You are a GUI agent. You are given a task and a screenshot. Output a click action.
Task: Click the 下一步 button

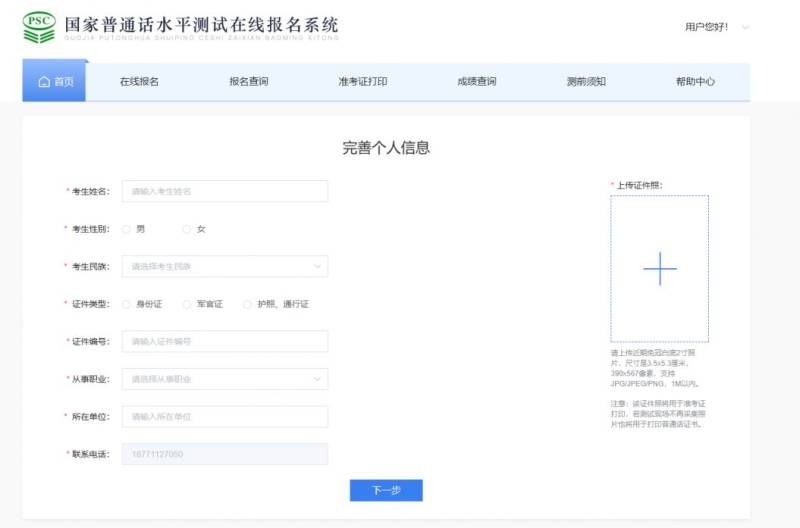(x=386, y=491)
